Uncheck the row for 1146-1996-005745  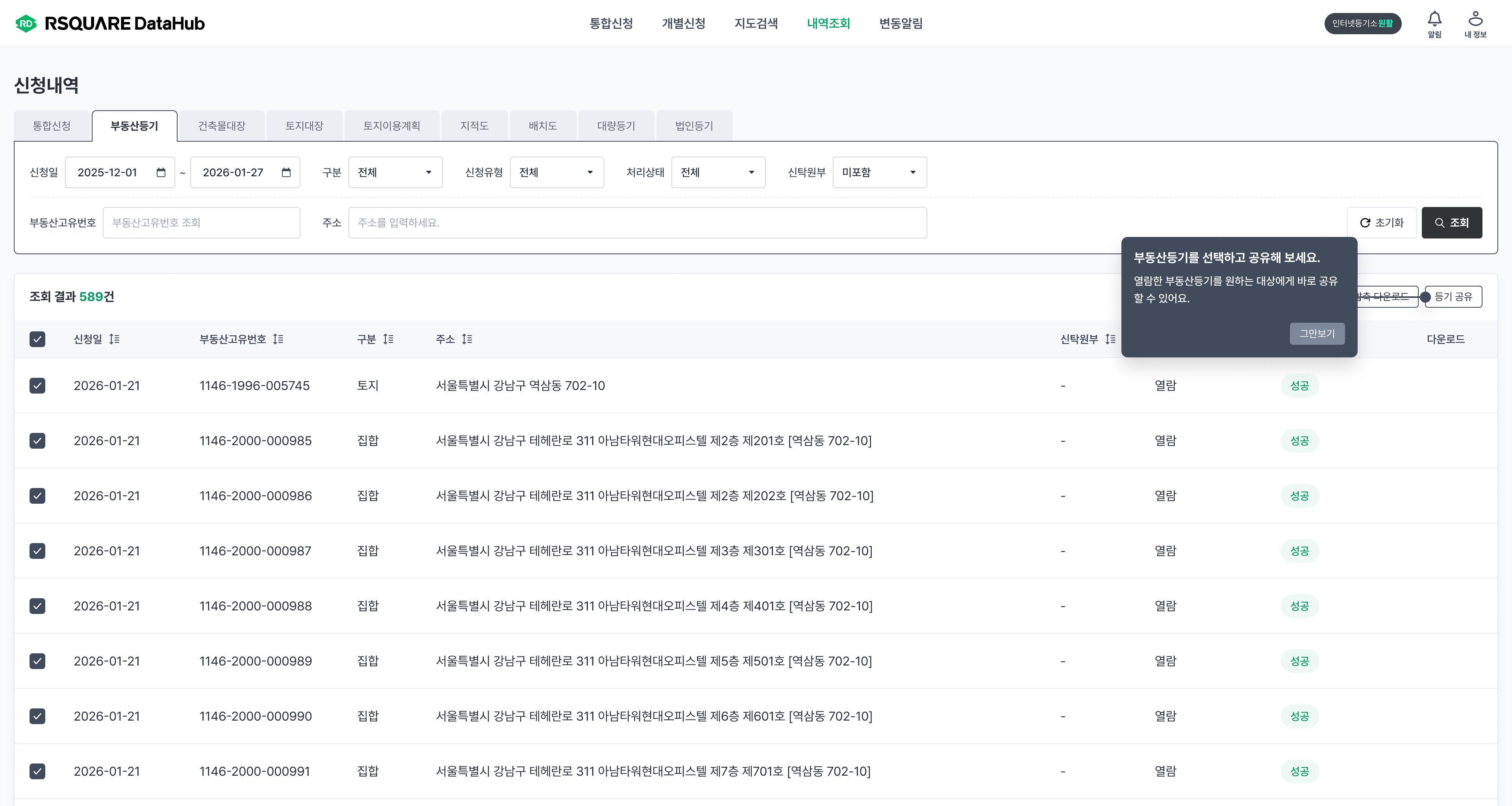tap(37, 385)
